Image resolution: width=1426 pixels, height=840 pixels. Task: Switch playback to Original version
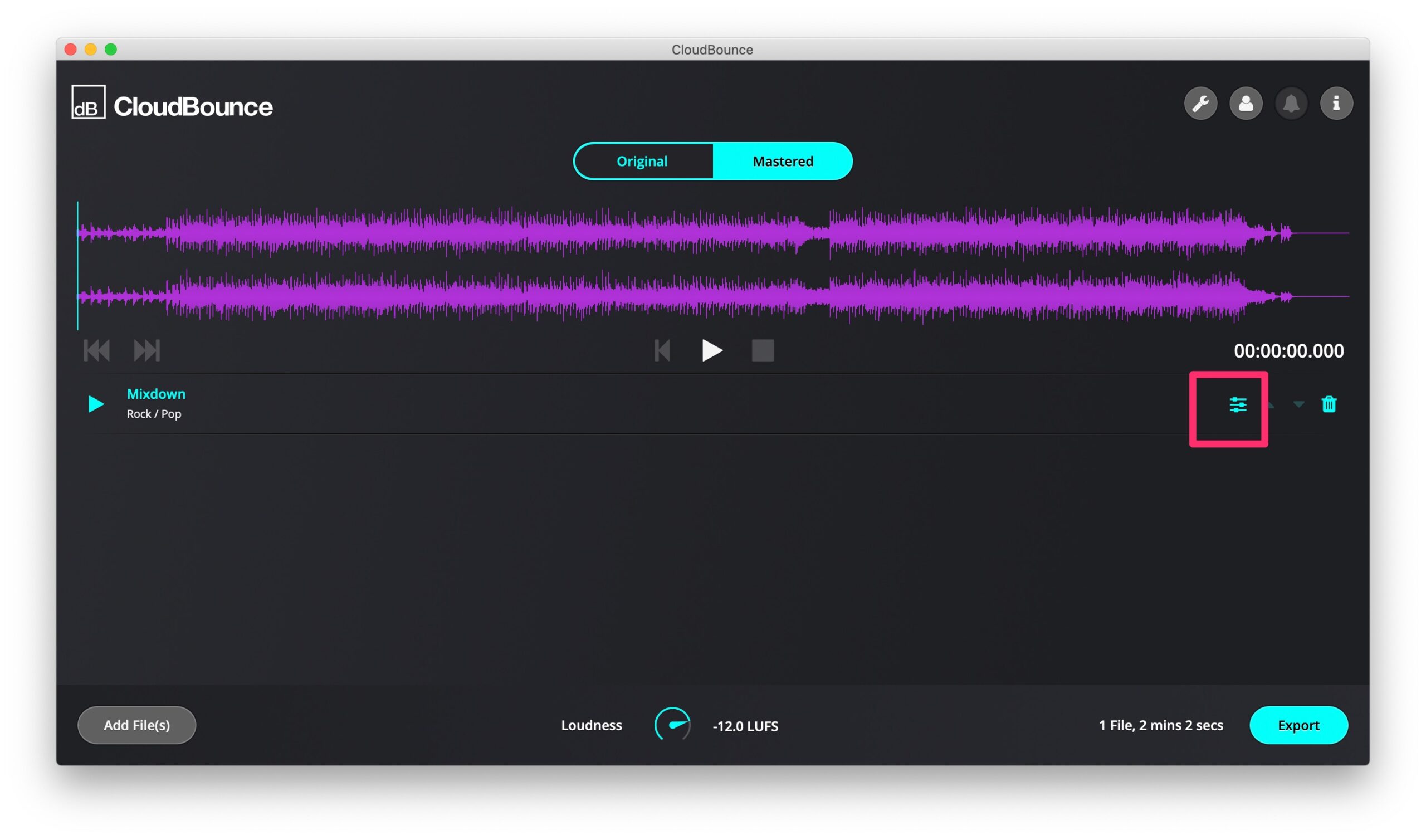click(x=642, y=162)
